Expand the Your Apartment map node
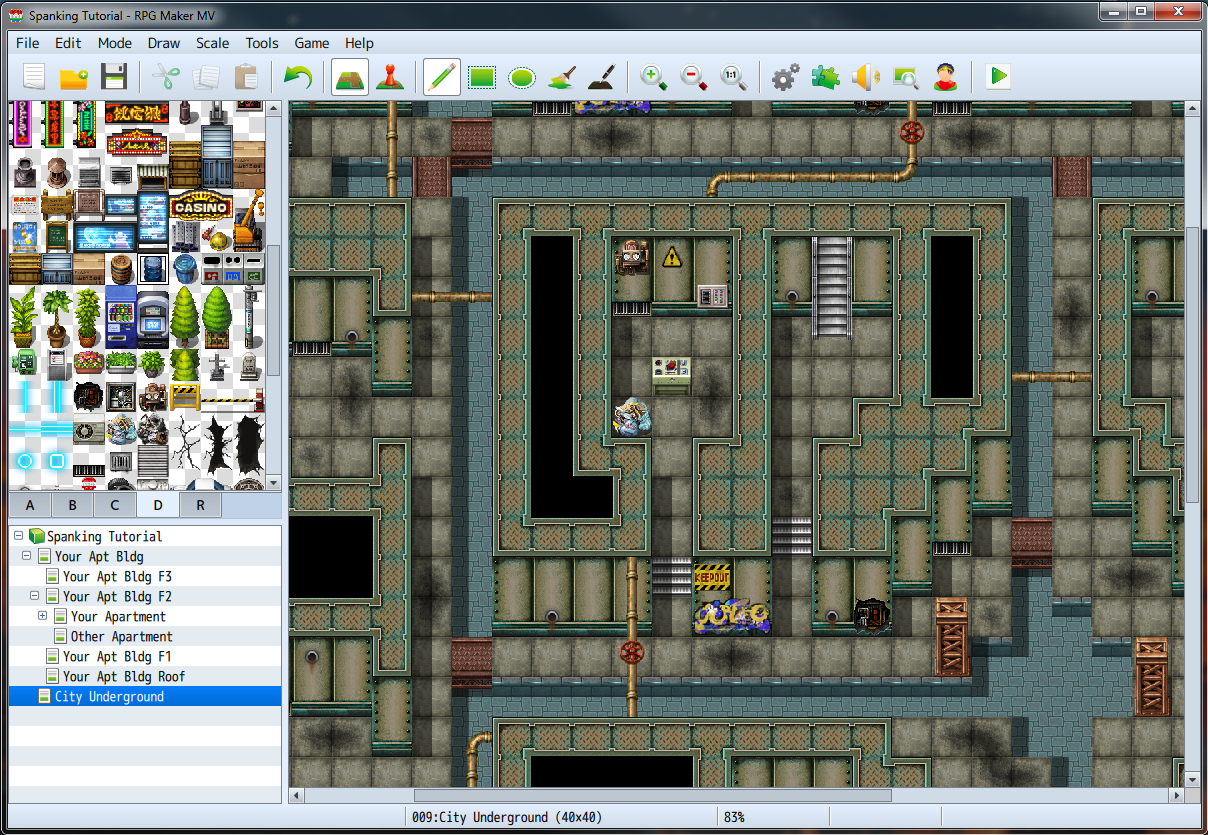Image resolution: width=1208 pixels, height=835 pixels. [x=43, y=616]
